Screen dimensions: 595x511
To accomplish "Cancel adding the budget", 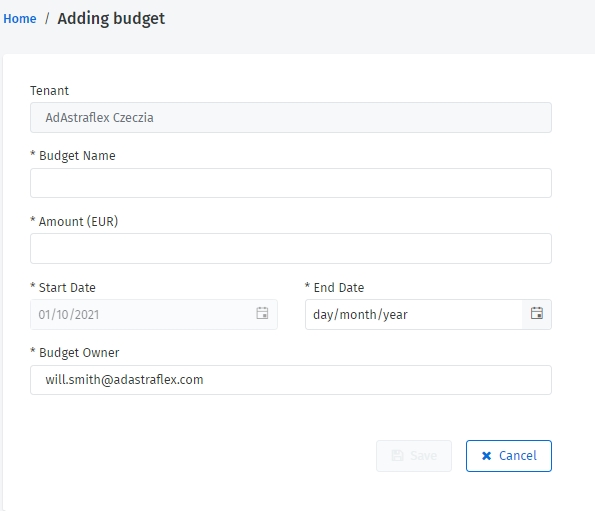I will [508, 456].
